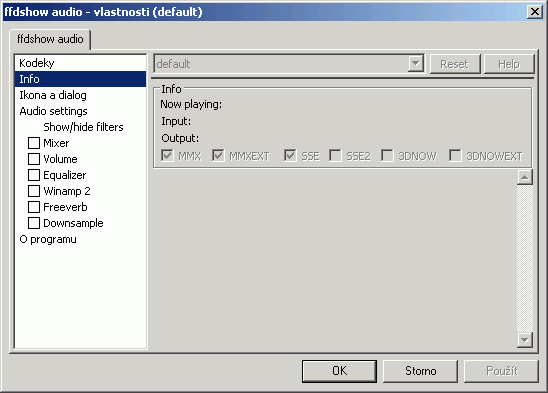Screen dimensions: 548x393
Task: Enable the Equalizer filter checkbox
Action: (34, 175)
